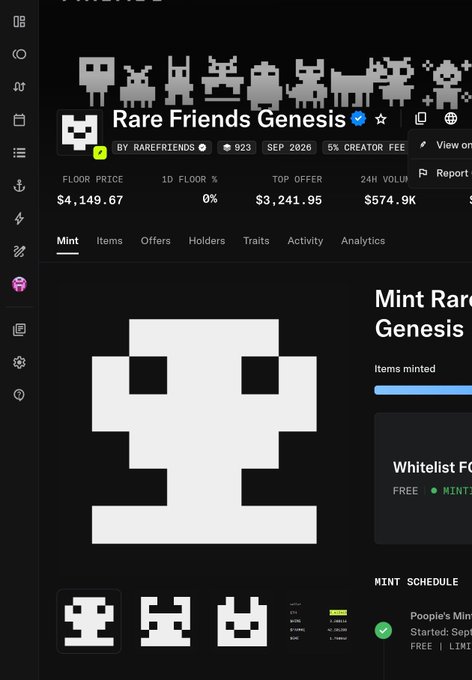Screen dimensions: 472x680
Task: Click the coins/tokens icon in sidebar
Action: [19, 54]
